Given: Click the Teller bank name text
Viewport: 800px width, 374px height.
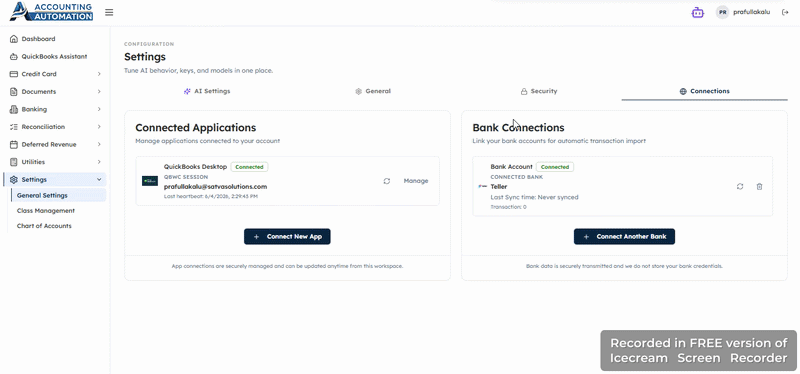Looking at the screenshot, I should (498, 187).
